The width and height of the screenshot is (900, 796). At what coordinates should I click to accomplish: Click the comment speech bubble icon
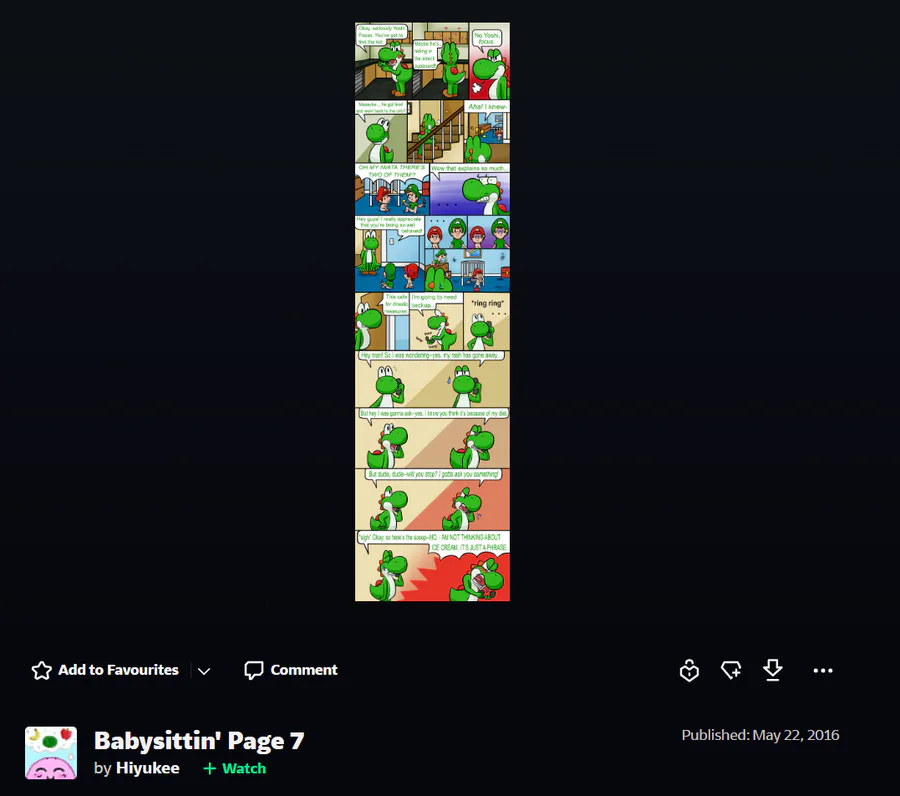[x=254, y=670]
